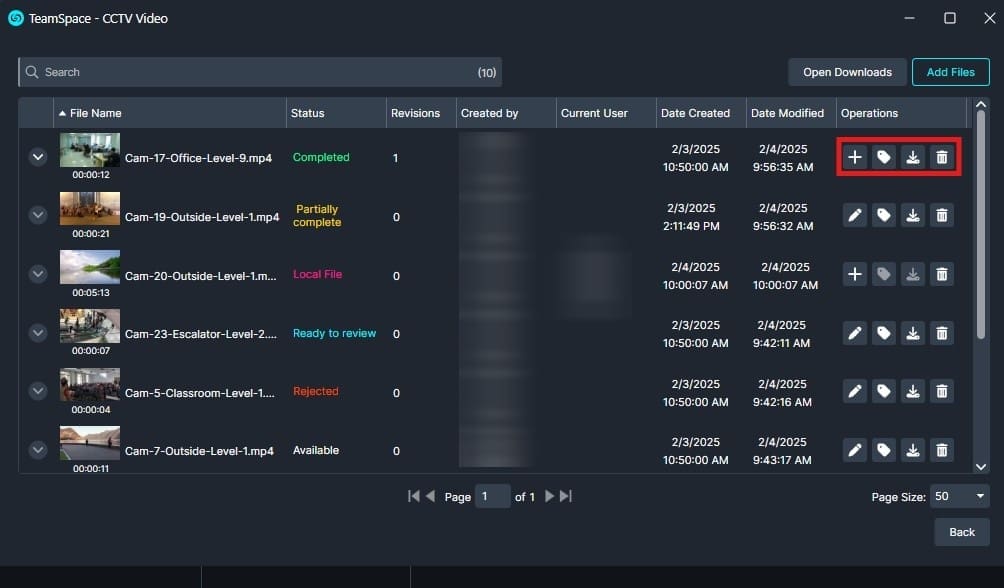The image size is (1004, 588).
Task: Edit Cam-23-Escalator-Level-2 with pencil icon
Action: (855, 333)
